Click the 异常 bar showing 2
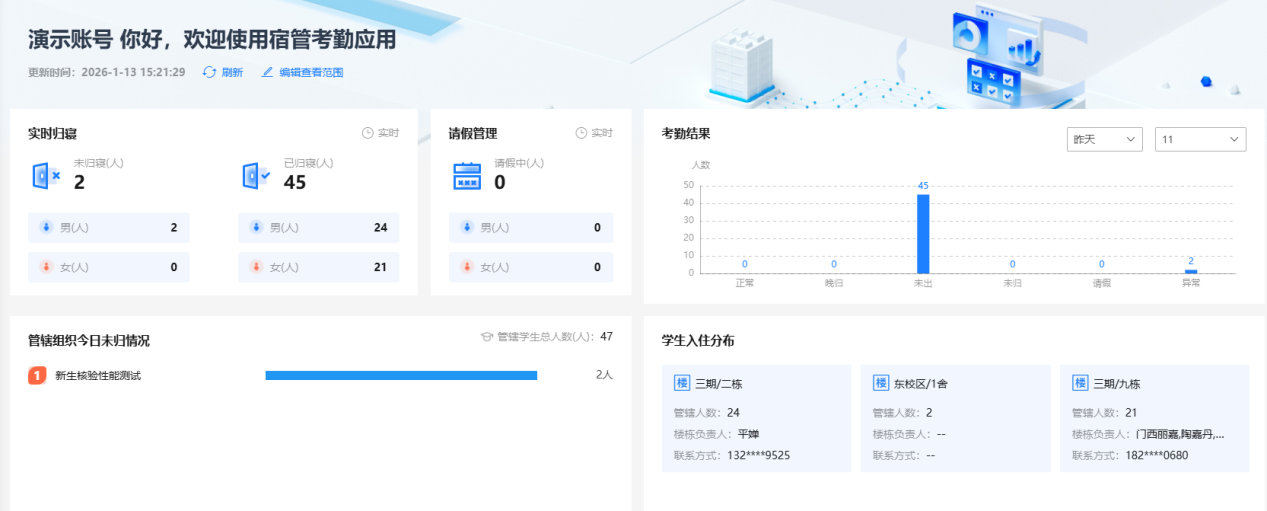Image resolution: width=1267 pixels, height=511 pixels. [1191, 271]
